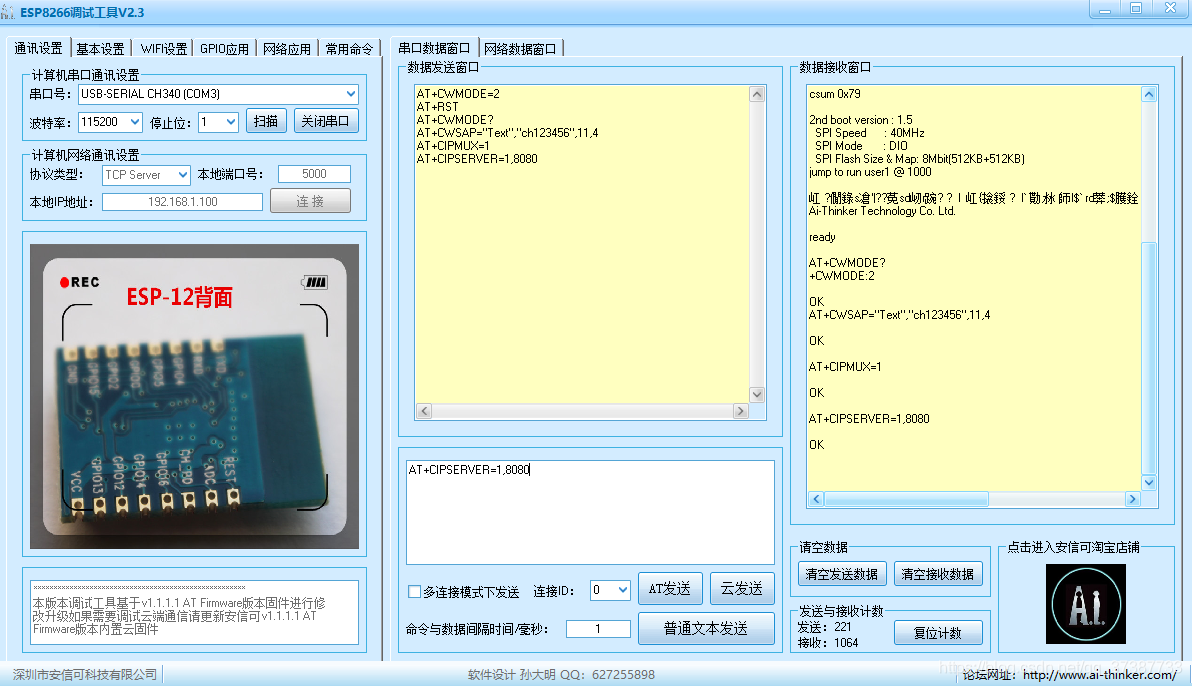
Task: Click +CWMODE:2 response in receive window
Action: (842, 276)
